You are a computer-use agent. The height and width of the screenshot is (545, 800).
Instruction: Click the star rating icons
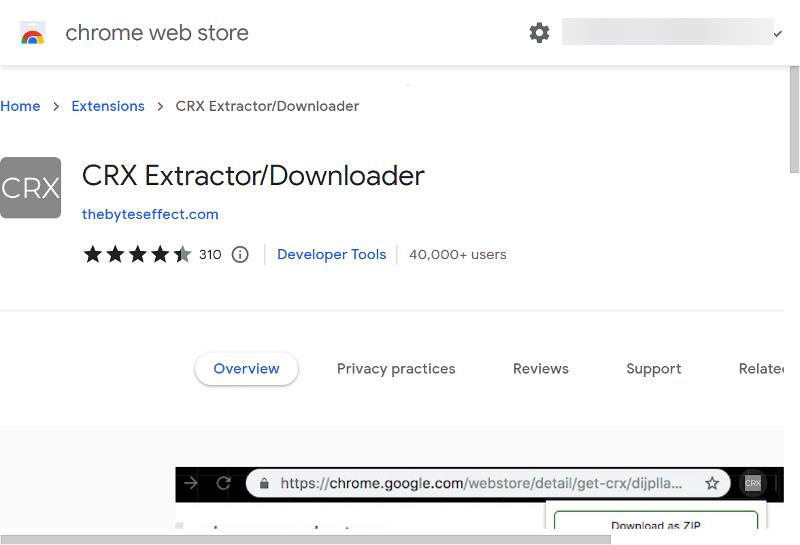137,255
